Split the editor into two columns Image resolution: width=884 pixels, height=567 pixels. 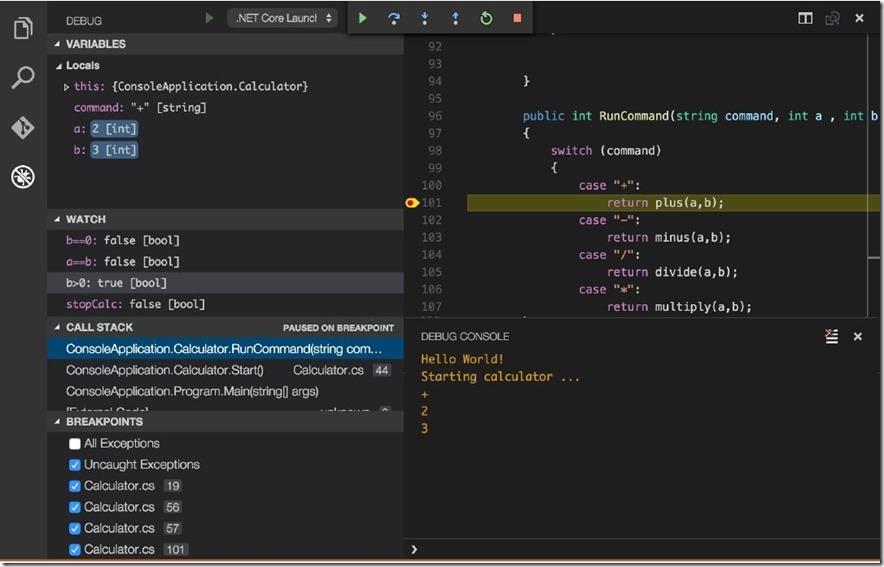(805, 19)
